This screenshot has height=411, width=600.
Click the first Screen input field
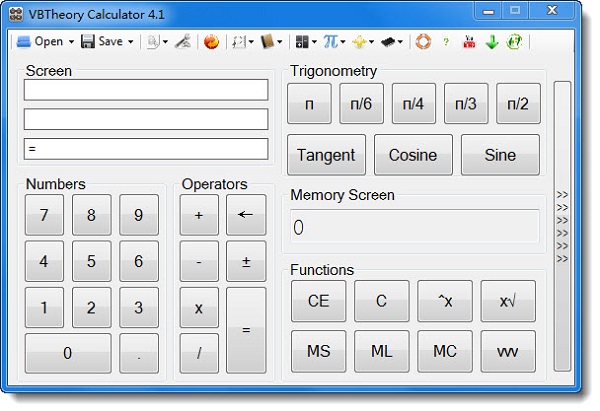click(146, 90)
